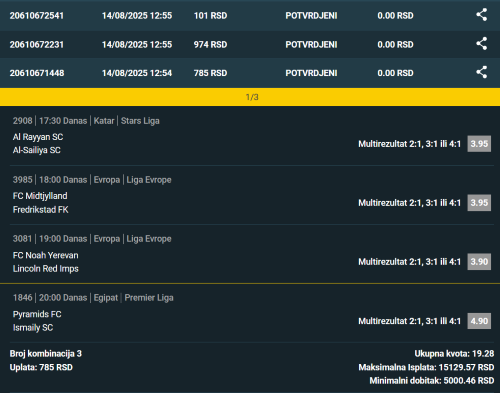The image size is (500, 393).
Task: Open FC Midtjylland vs Fredrikstad FK match
Action: click(x=41, y=203)
